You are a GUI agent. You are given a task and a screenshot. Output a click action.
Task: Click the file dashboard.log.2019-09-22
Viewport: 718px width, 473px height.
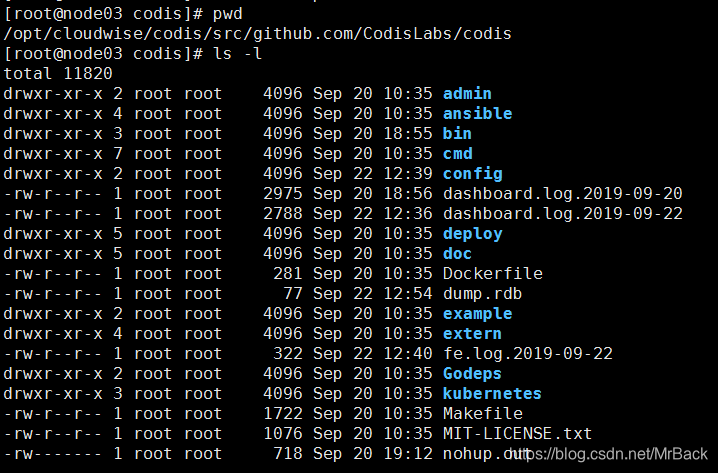point(563,214)
